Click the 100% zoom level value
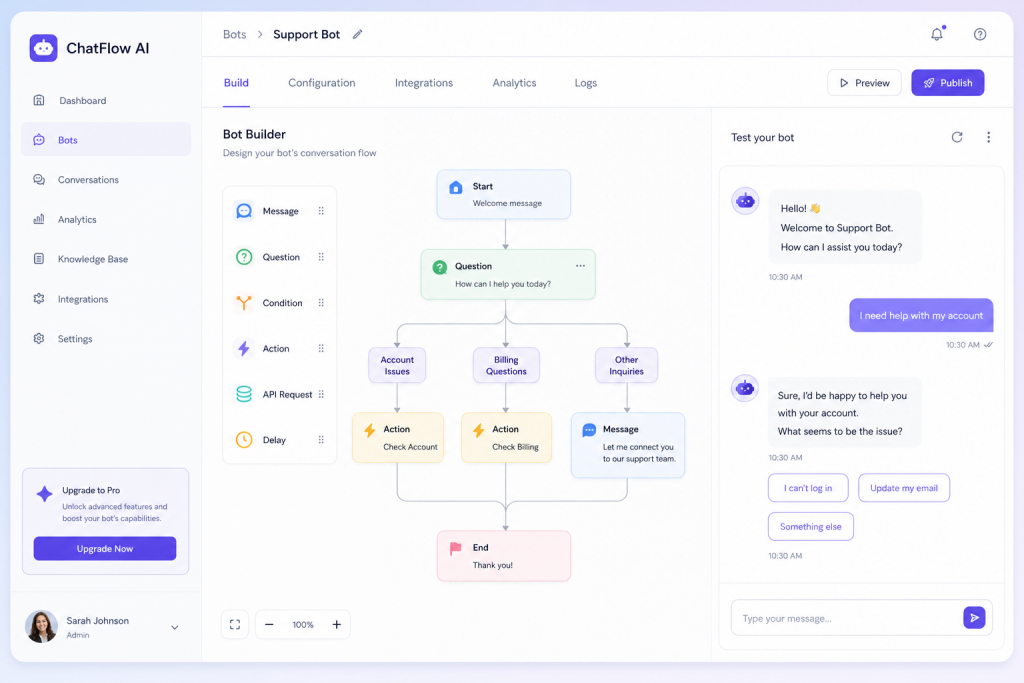 coord(303,625)
